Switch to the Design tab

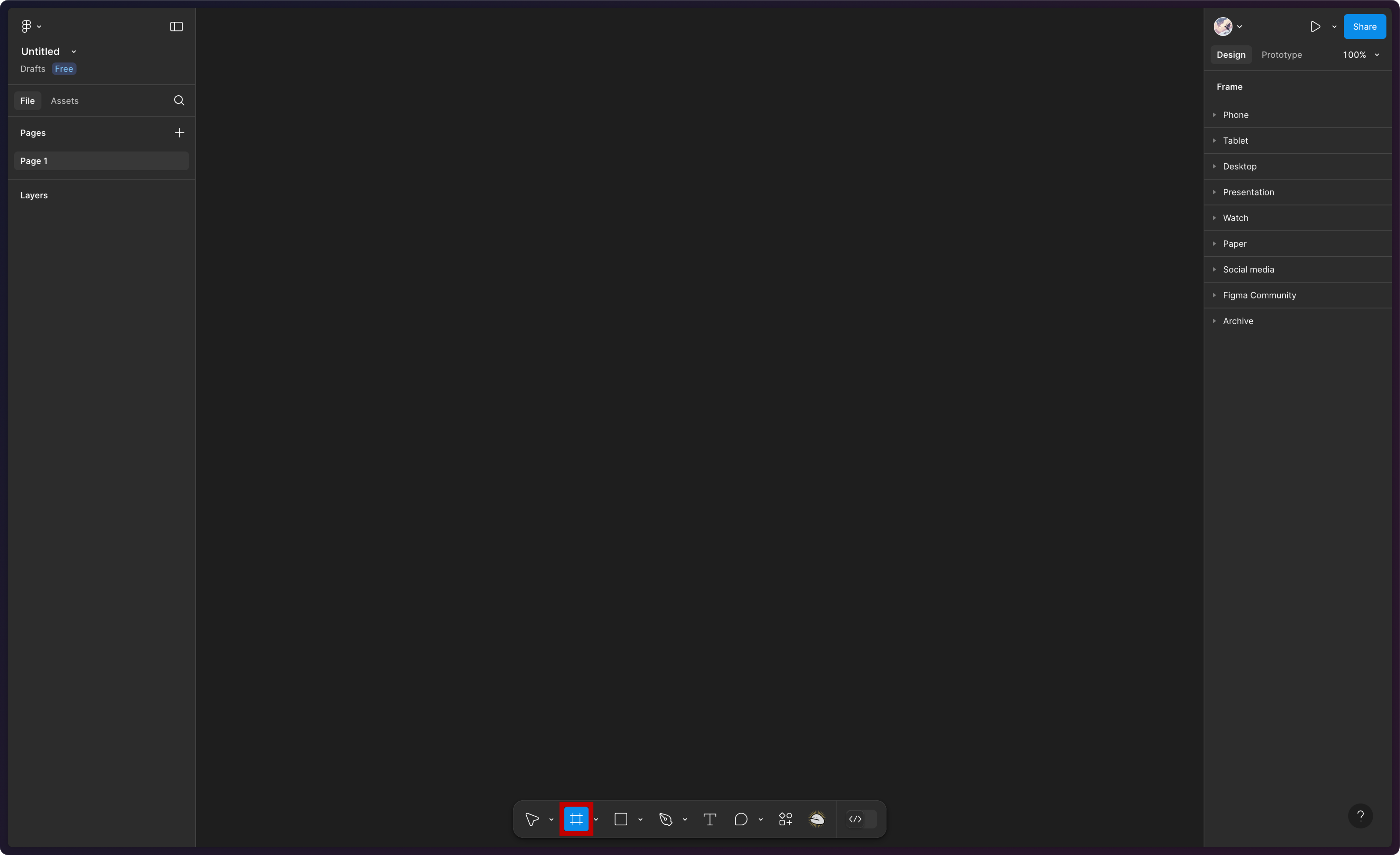click(x=1231, y=55)
